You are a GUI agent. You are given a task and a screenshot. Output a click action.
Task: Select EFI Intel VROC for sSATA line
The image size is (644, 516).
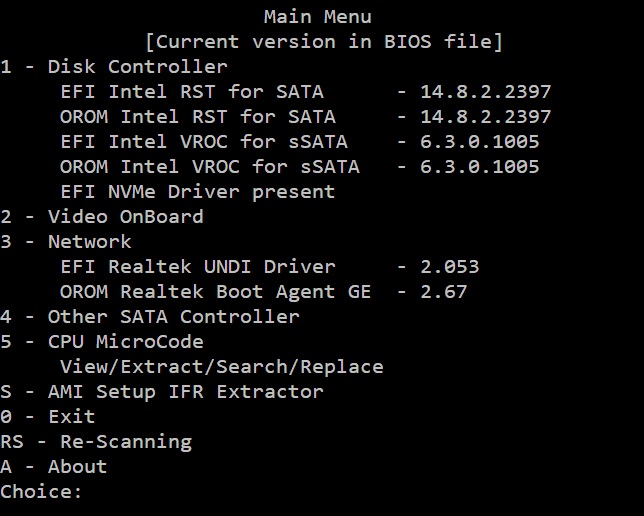tap(299, 141)
